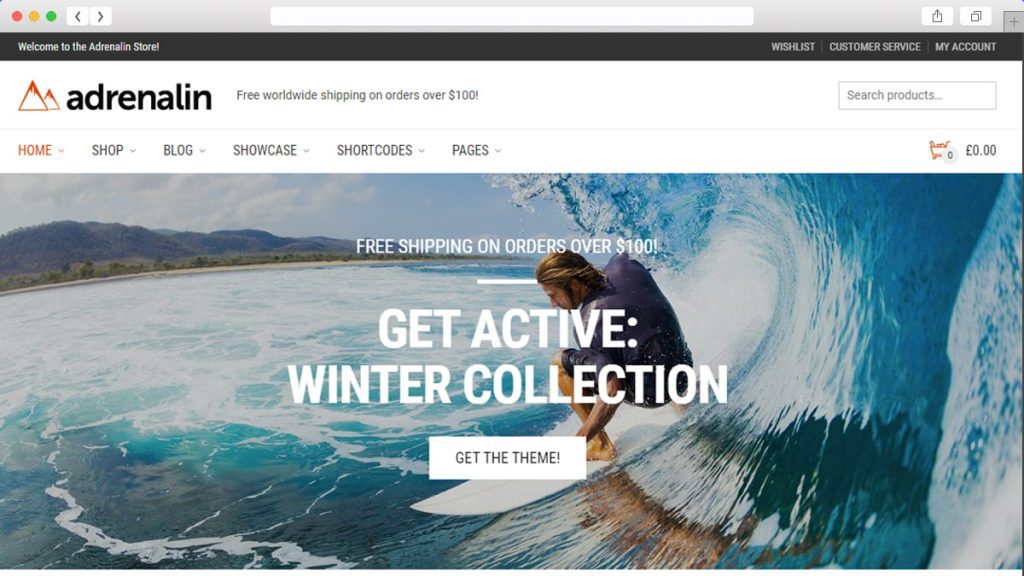Open the Blog dropdown menu
The height and width of the screenshot is (576, 1024).
(x=184, y=150)
